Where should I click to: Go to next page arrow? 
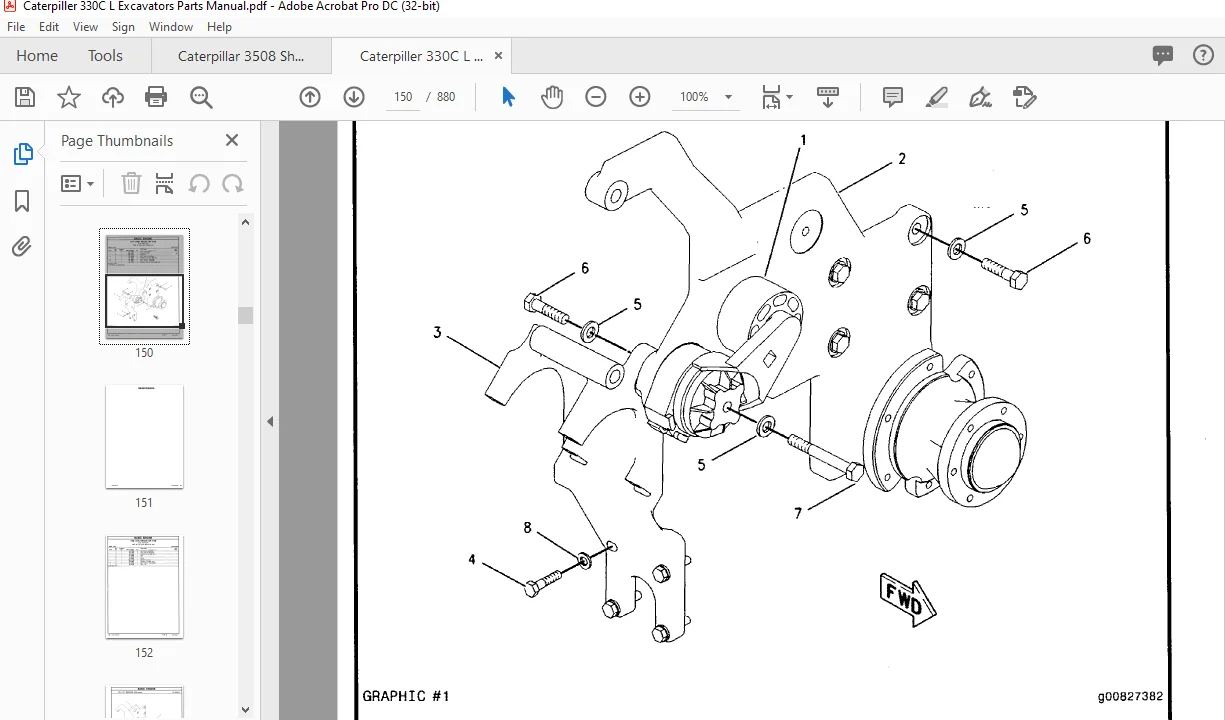pyautogui.click(x=354, y=97)
